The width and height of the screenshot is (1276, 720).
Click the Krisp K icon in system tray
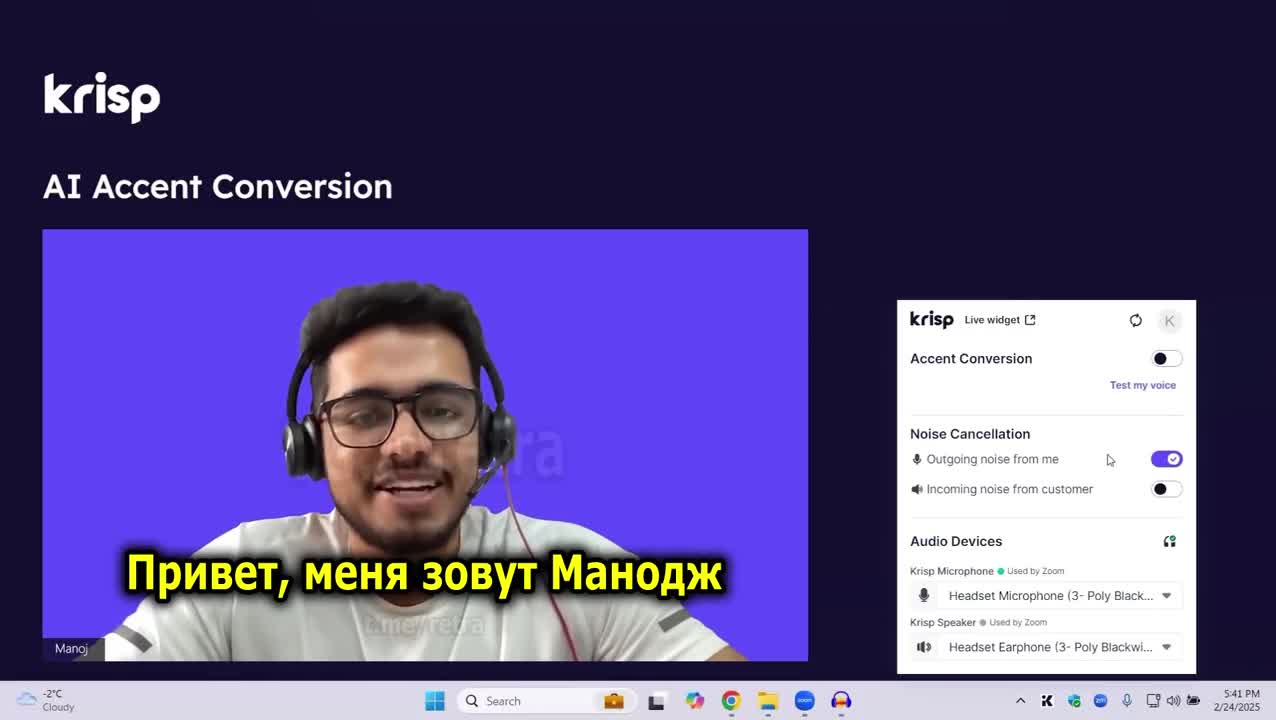(1047, 701)
